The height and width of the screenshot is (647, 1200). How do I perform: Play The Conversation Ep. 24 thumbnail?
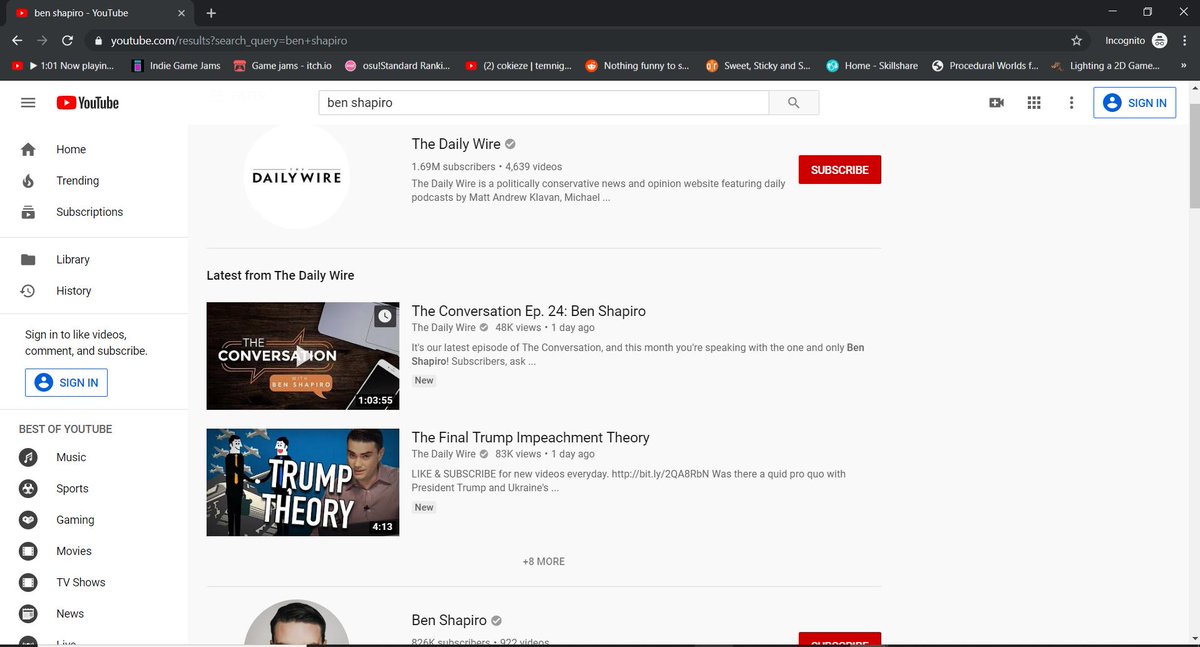tap(303, 356)
